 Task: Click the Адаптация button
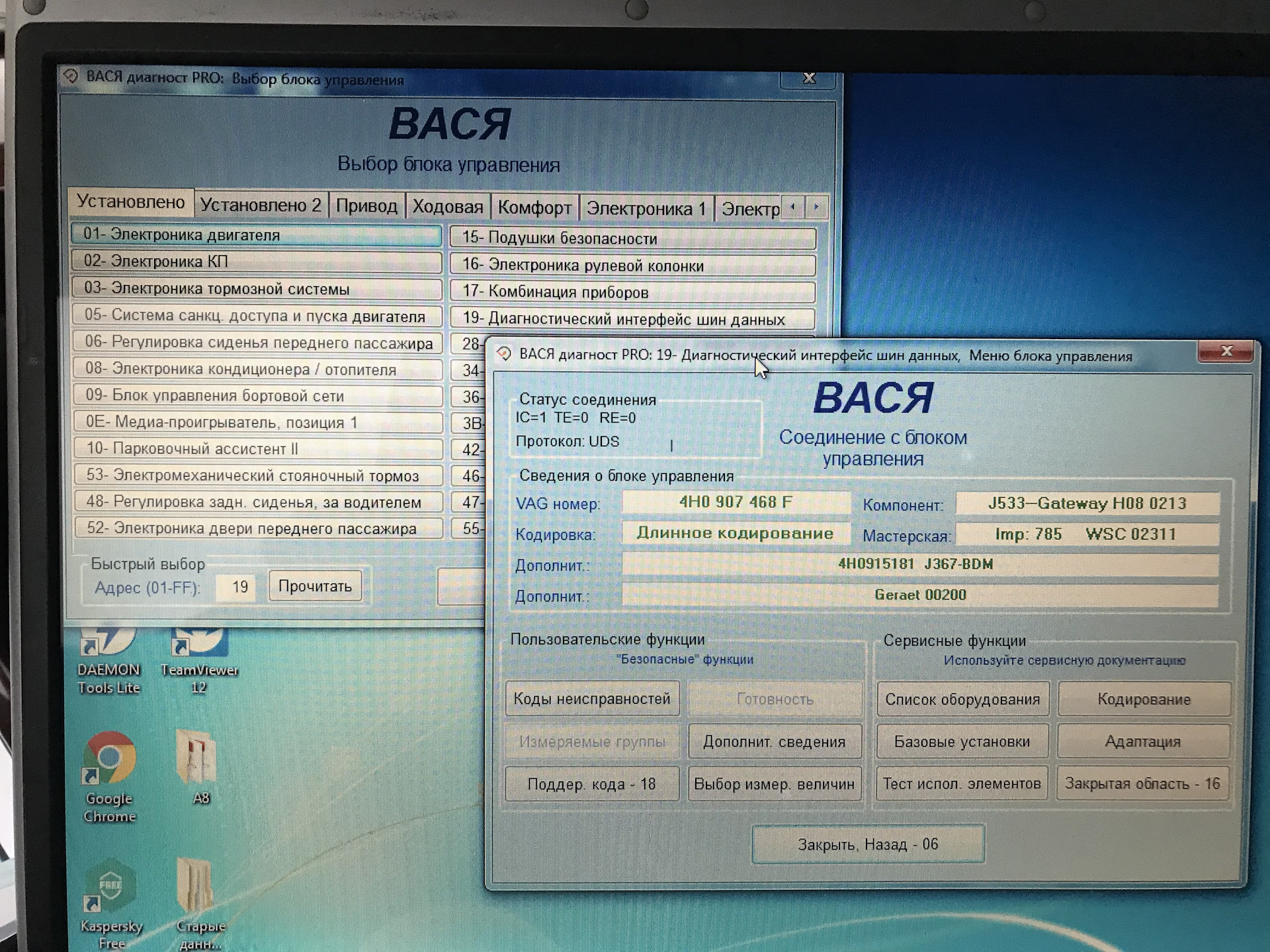coord(1142,742)
